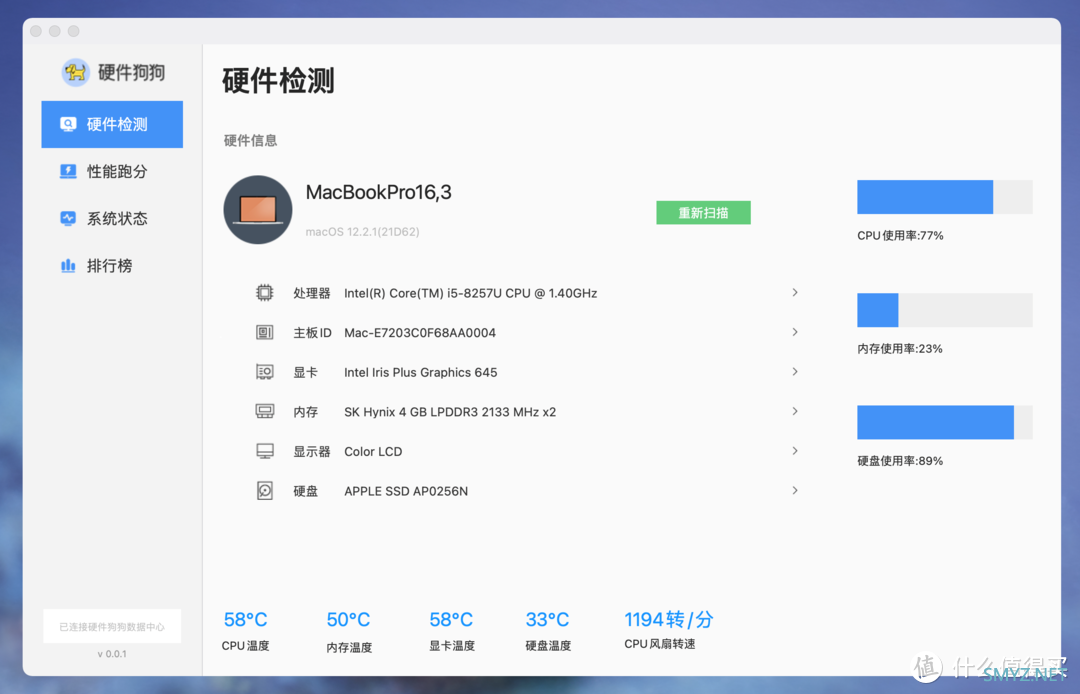The width and height of the screenshot is (1080, 694).
Task: Open the 排行榜 tab
Action: pyautogui.click(x=112, y=266)
